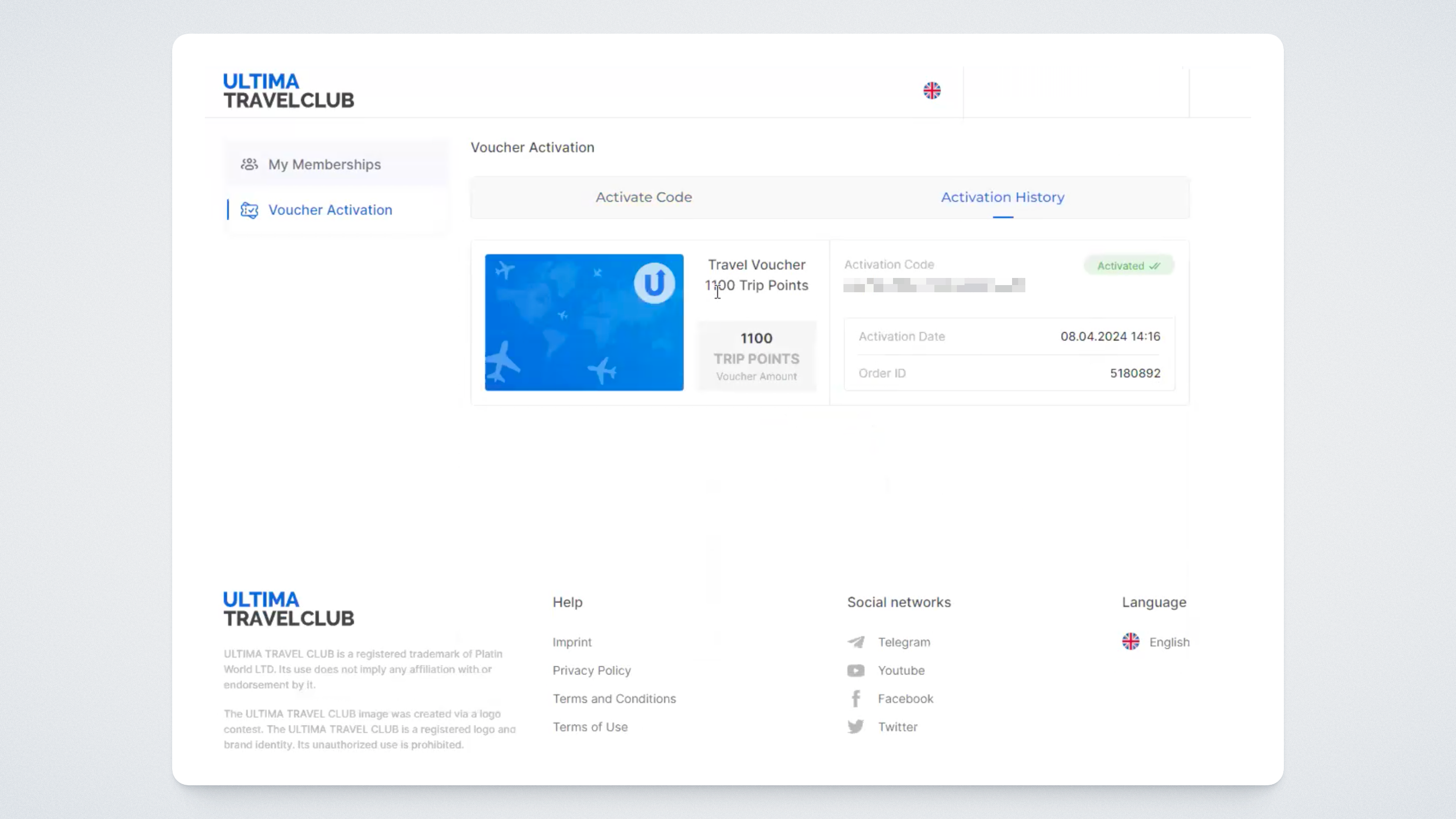Open the Privacy Policy link
This screenshot has width=1456, height=819.
point(591,670)
